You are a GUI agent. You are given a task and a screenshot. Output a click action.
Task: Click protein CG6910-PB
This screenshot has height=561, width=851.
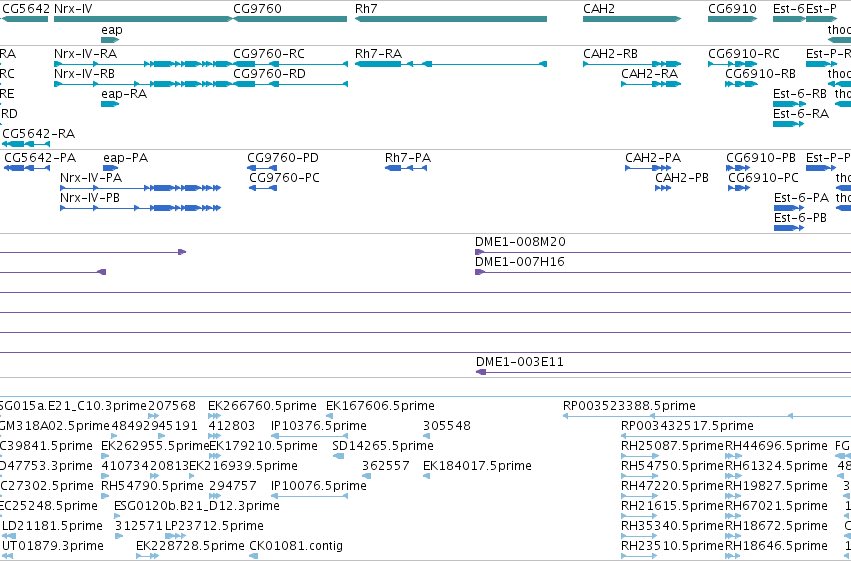738,168
